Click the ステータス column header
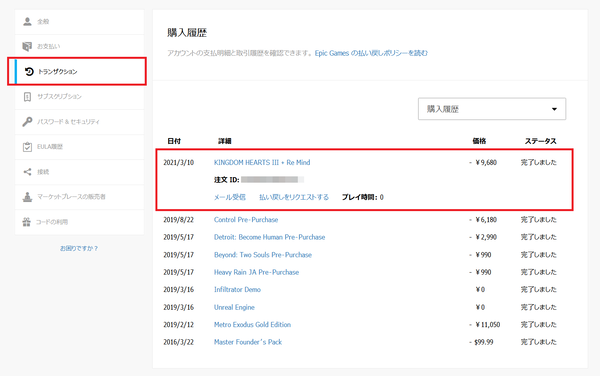This screenshot has width=600, height=376. click(540, 141)
